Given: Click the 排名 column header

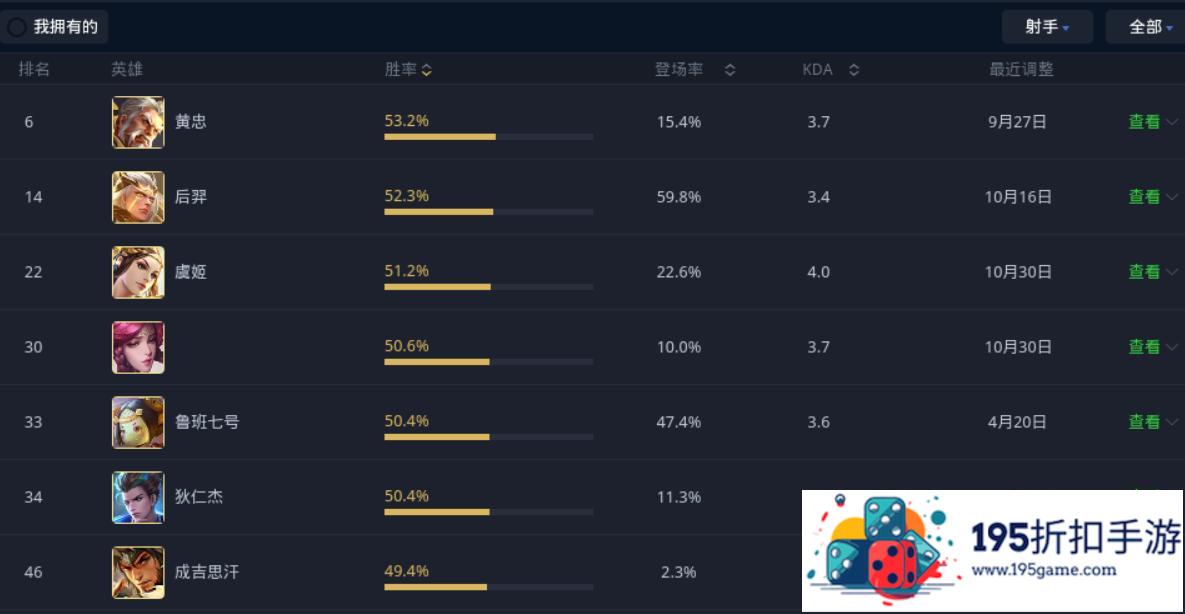Looking at the screenshot, I should (x=34, y=70).
